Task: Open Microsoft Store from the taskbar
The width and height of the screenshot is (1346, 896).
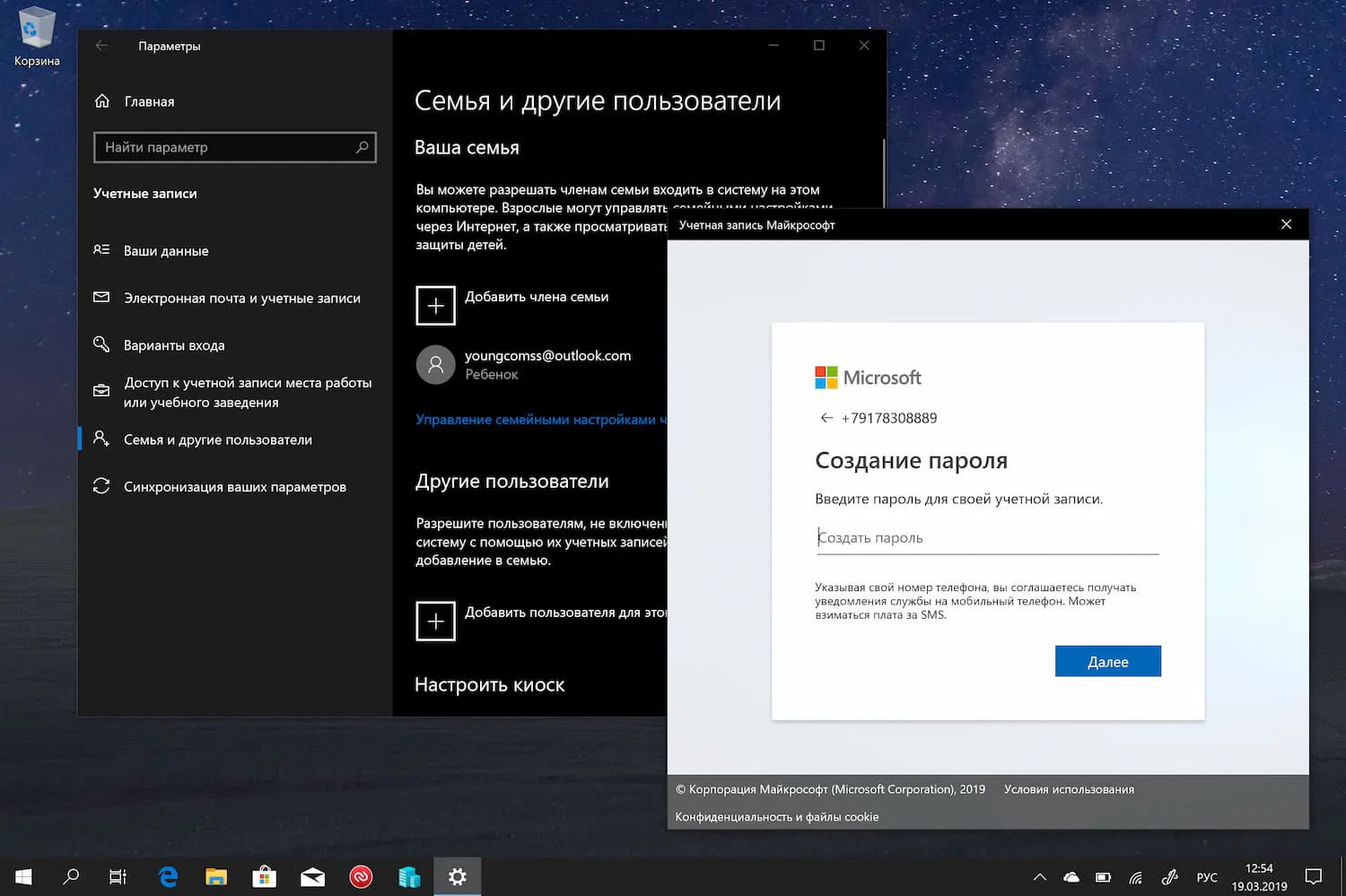Action: pos(264,876)
